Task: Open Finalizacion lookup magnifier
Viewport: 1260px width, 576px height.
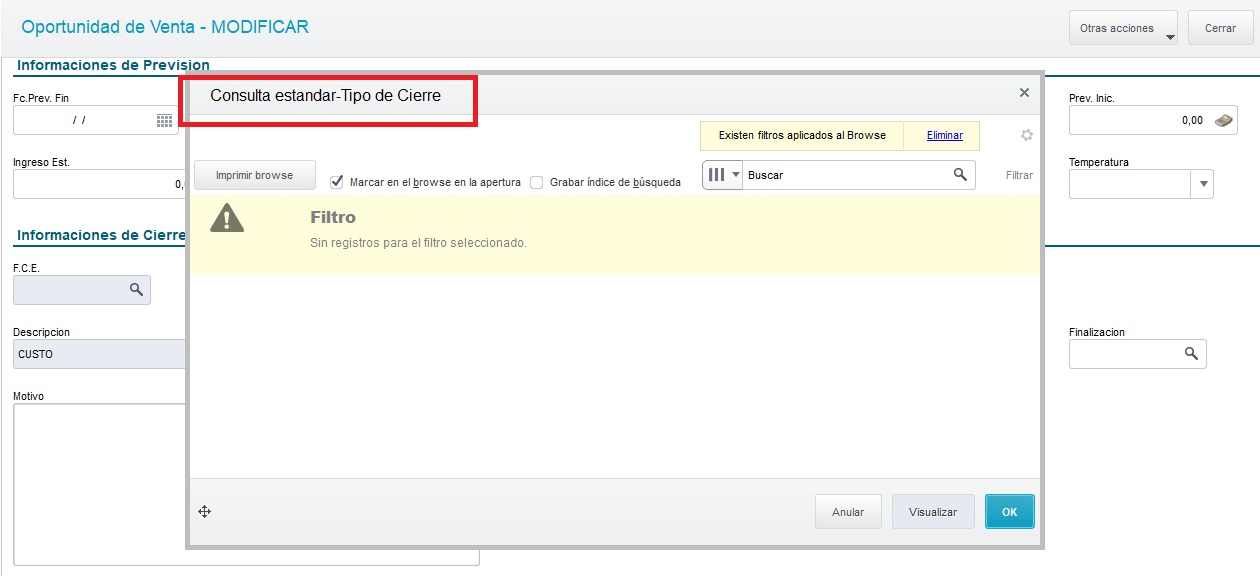Action: click(x=1191, y=354)
